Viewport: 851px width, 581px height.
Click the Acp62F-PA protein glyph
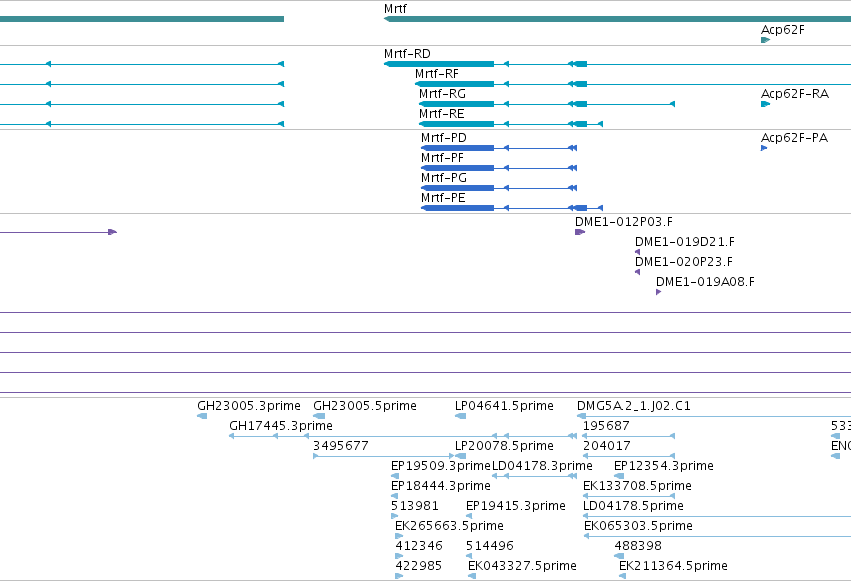point(764,148)
